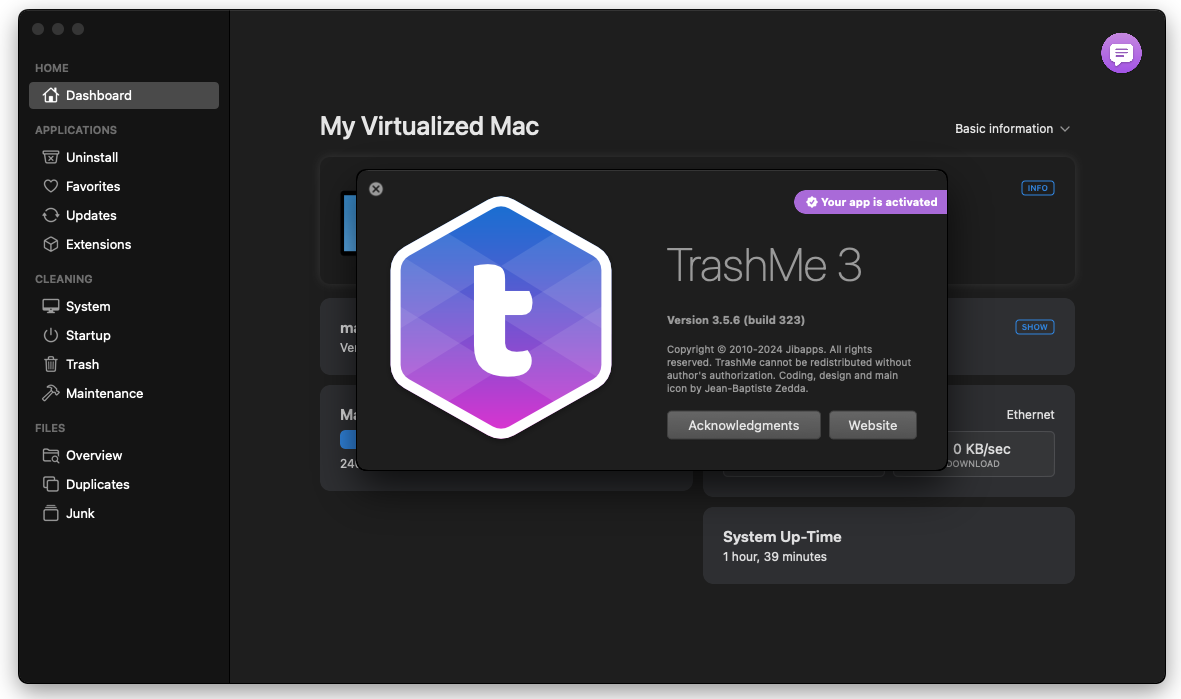Open Updates via its refresh icon

(50, 216)
